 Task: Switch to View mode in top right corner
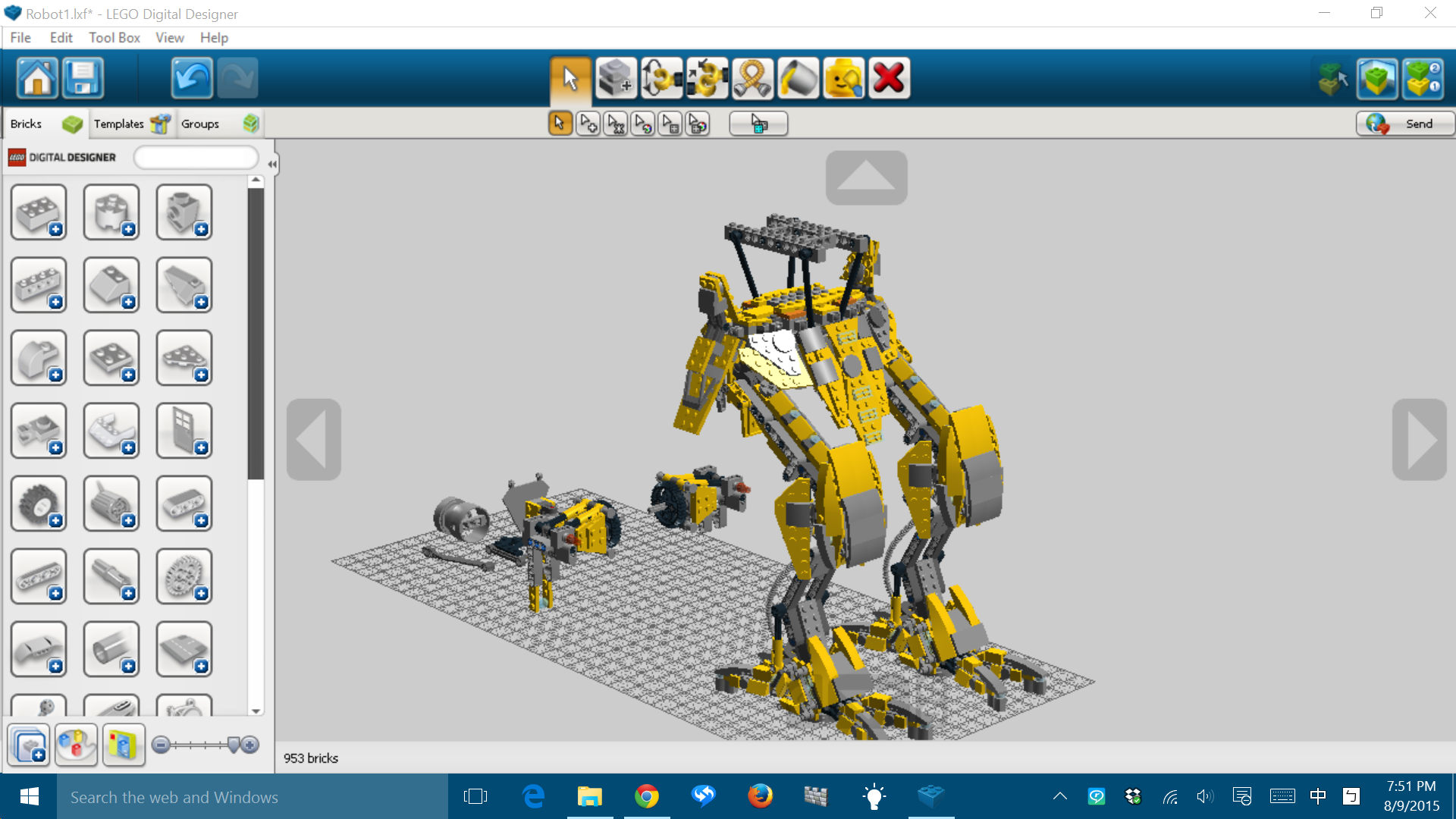click(1377, 78)
